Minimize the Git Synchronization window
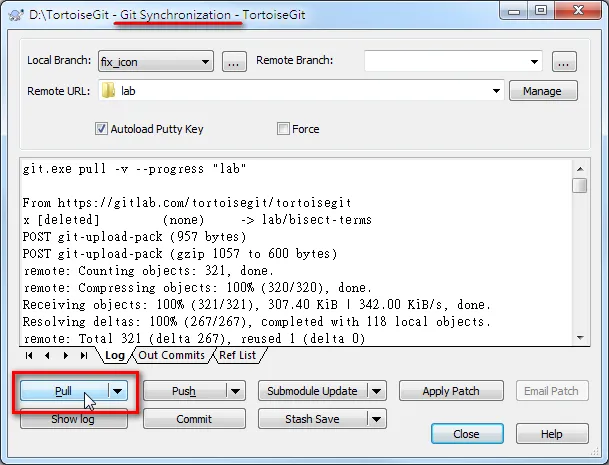609x465 pixels. coord(514,10)
